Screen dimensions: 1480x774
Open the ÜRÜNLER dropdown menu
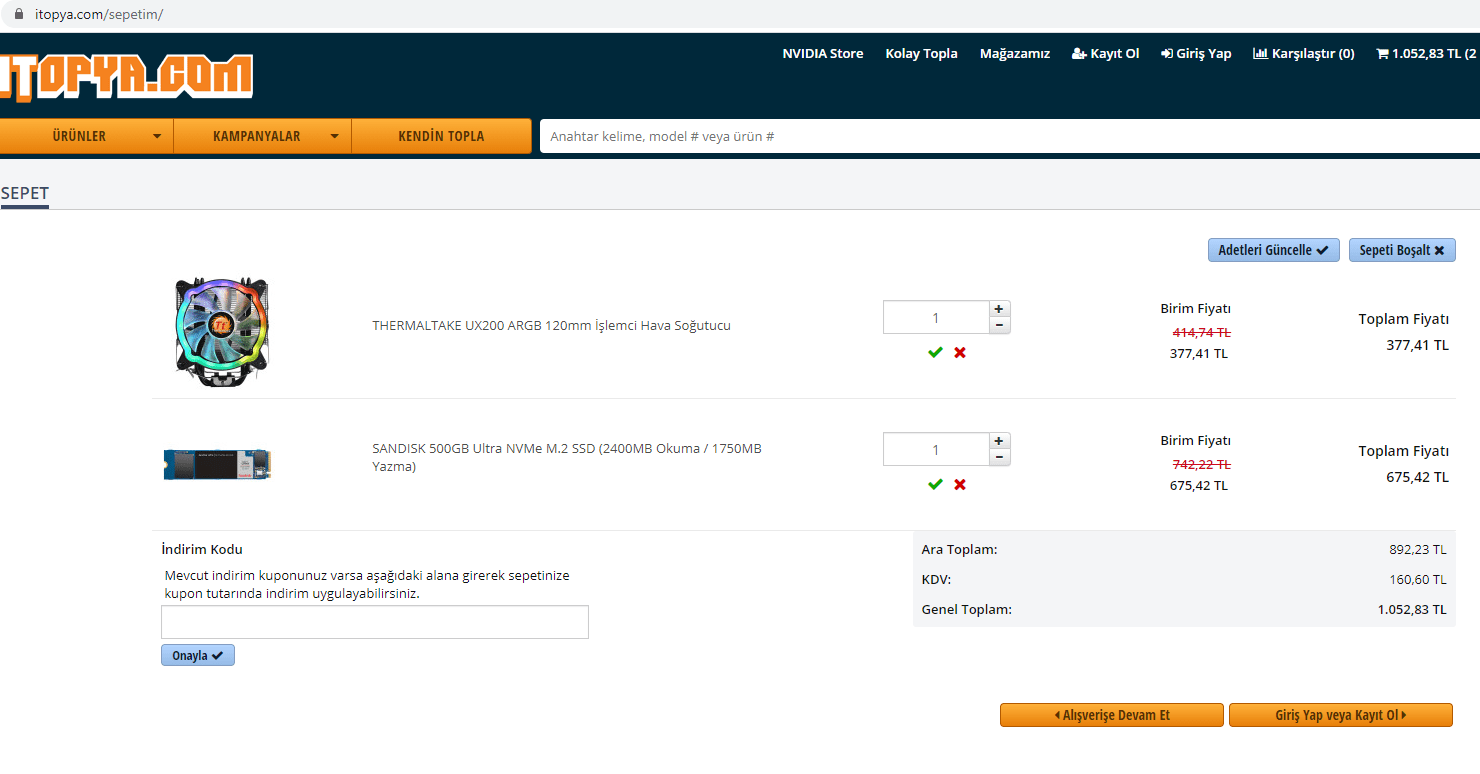pos(87,136)
